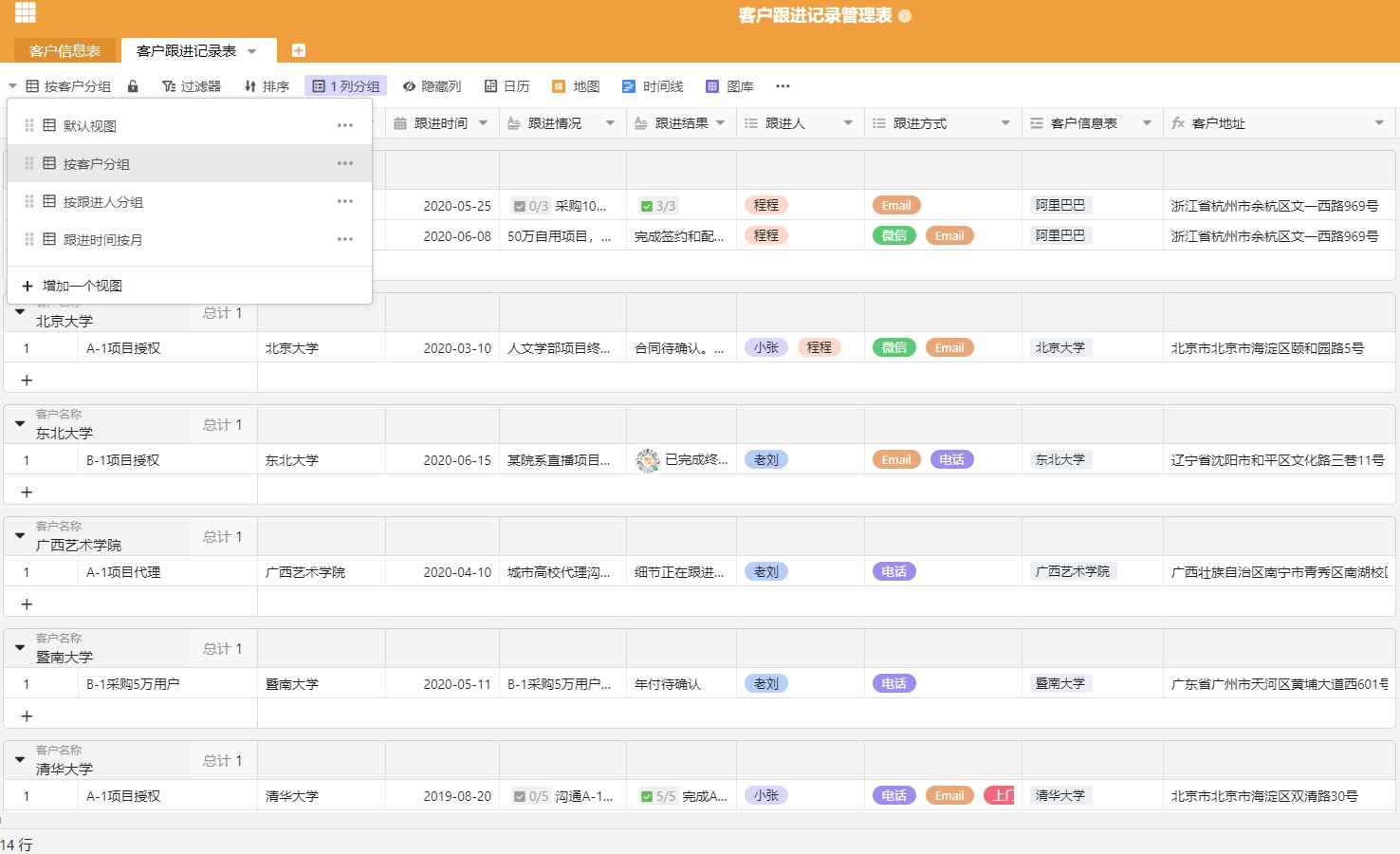Open the linked 阿里巴巴 record in 2020-05-25 row
The image size is (1400, 854).
coord(1060,205)
